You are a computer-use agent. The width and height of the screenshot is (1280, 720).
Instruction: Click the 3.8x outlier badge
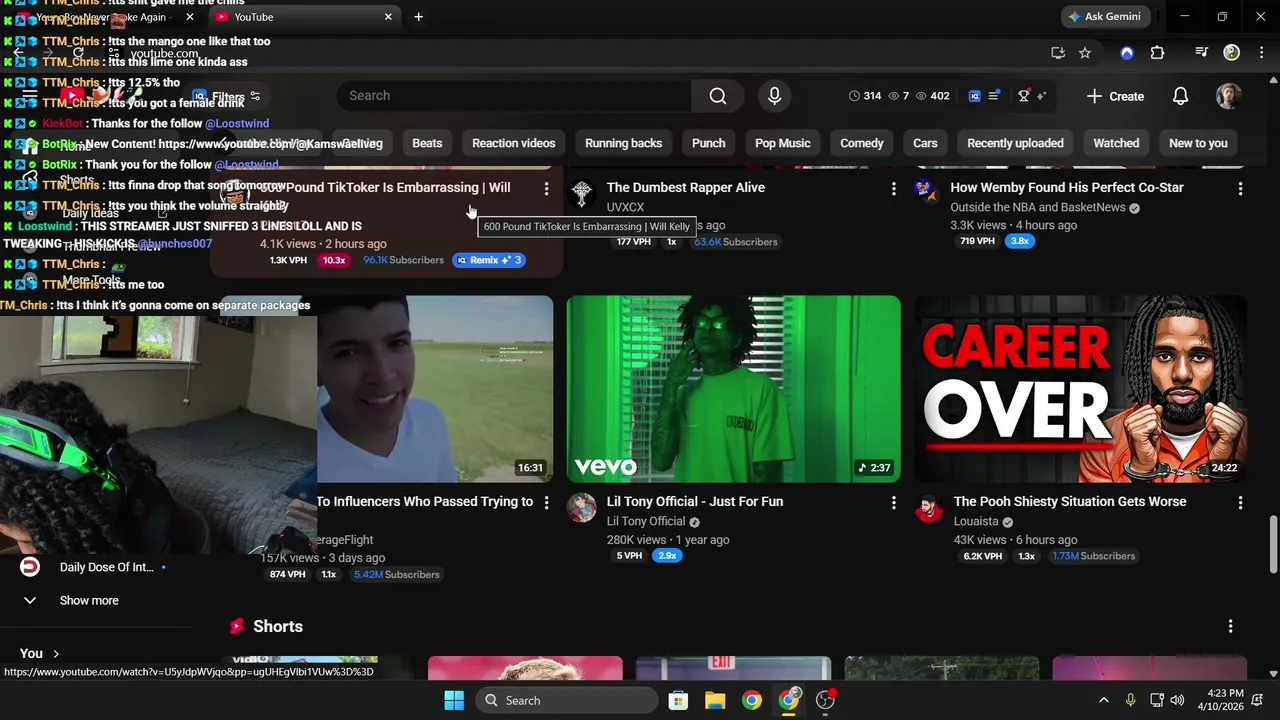[x=1020, y=241]
